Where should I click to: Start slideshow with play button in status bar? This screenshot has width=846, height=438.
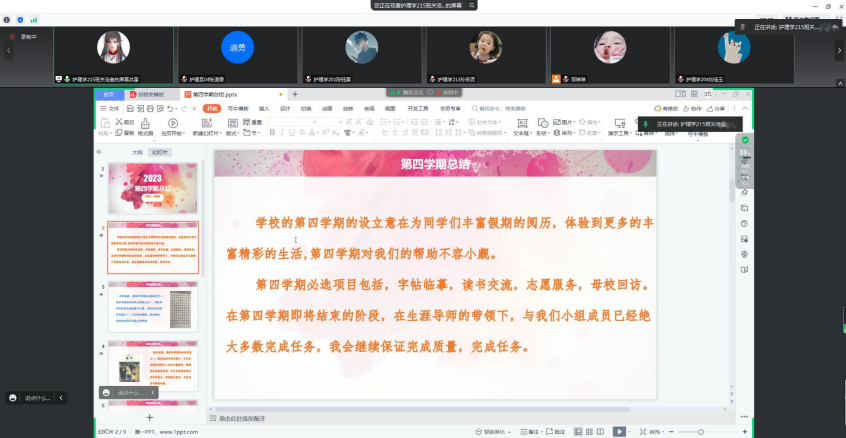point(619,431)
